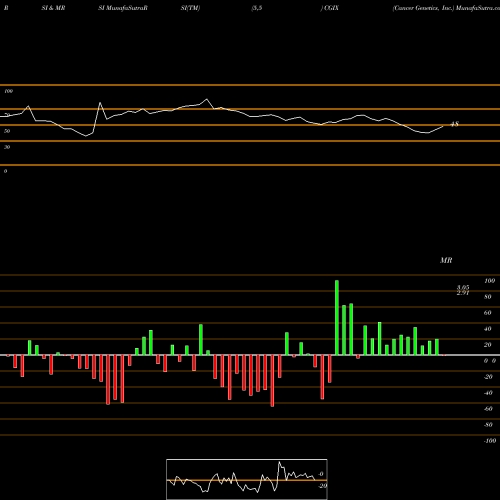The height and width of the screenshot is (500, 500).
Task: Click the MR axis label '-100'
Action: pos(490,441)
